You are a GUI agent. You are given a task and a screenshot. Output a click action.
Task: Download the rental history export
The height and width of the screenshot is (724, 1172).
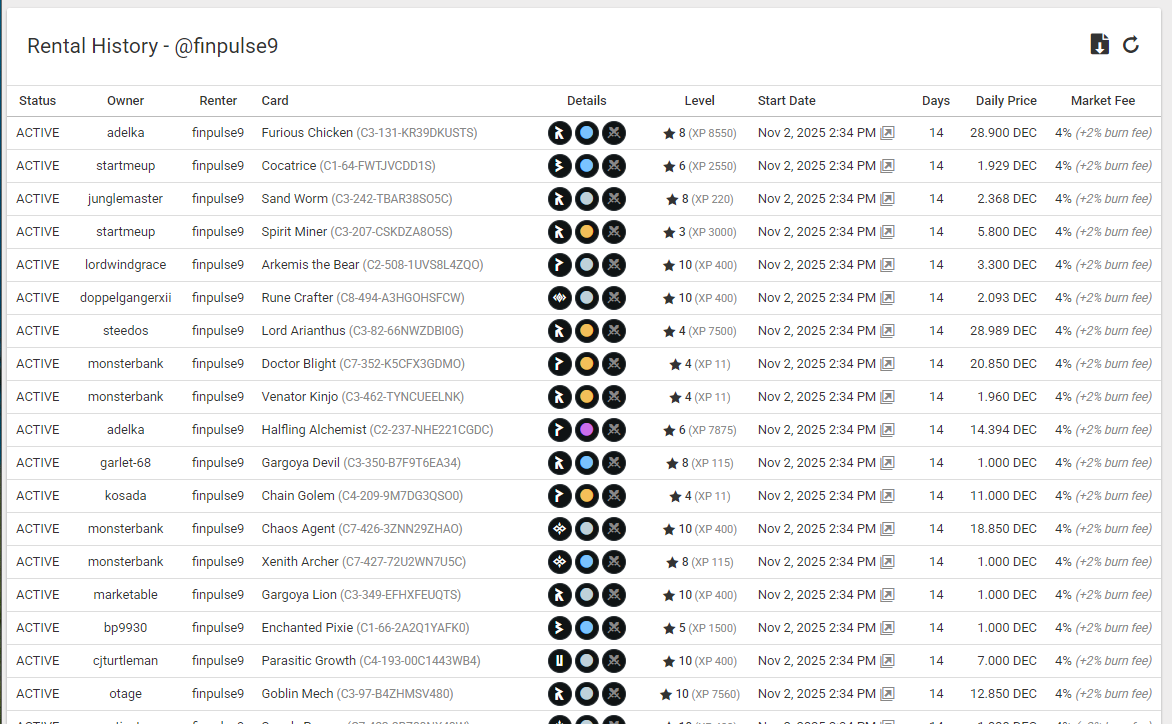tap(1099, 45)
